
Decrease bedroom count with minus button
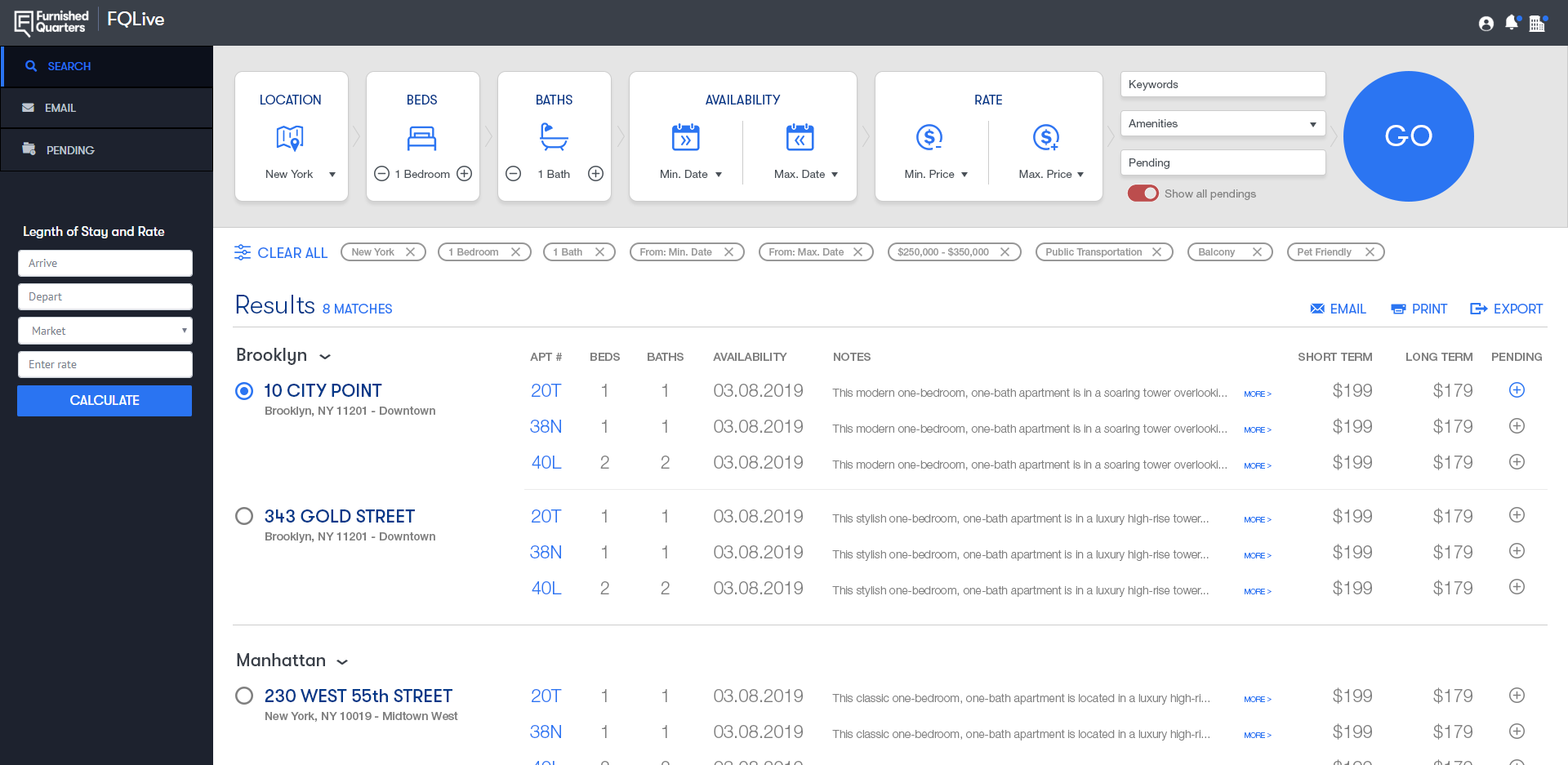tap(381, 174)
